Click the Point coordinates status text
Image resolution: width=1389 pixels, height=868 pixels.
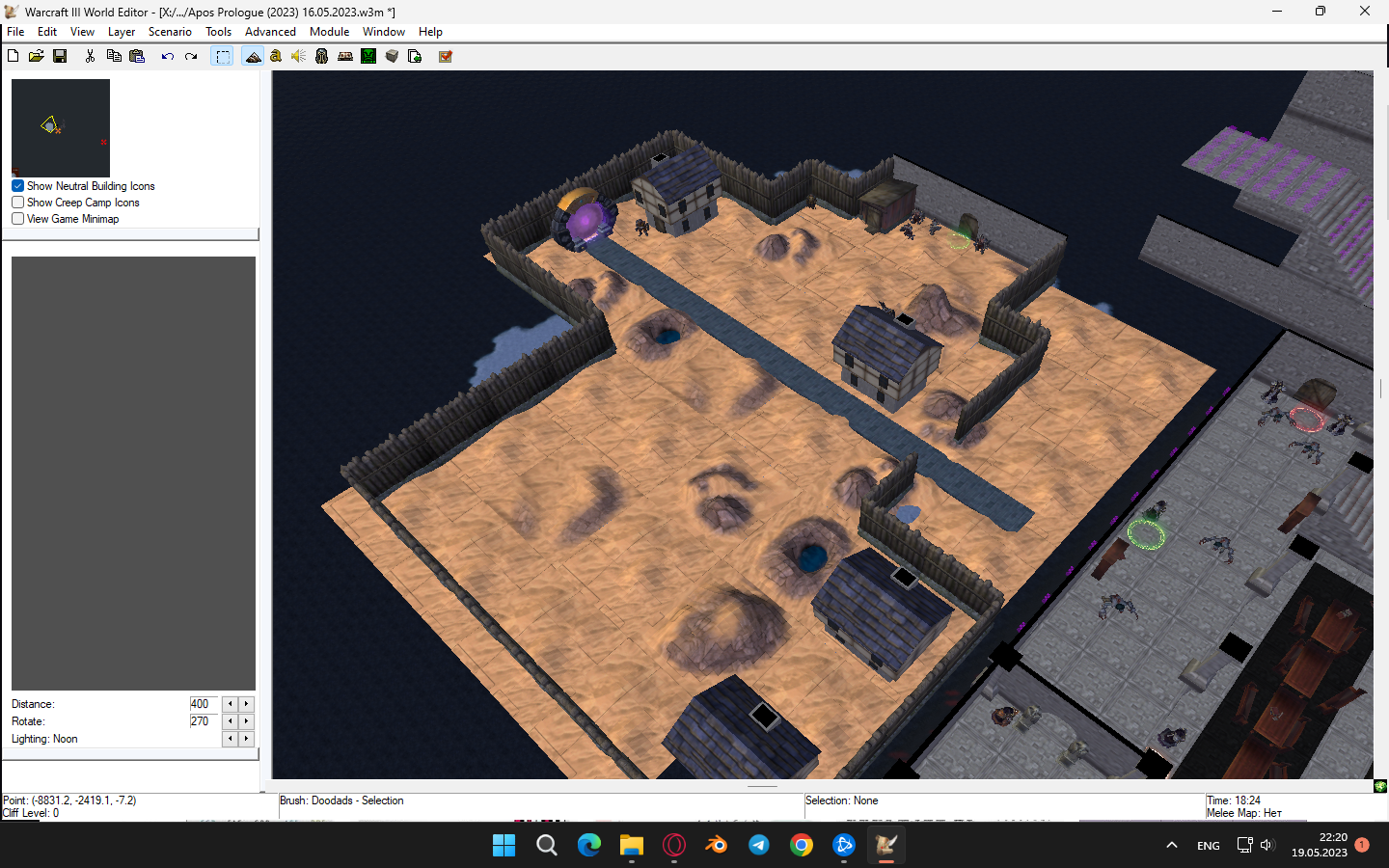click(69, 800)
